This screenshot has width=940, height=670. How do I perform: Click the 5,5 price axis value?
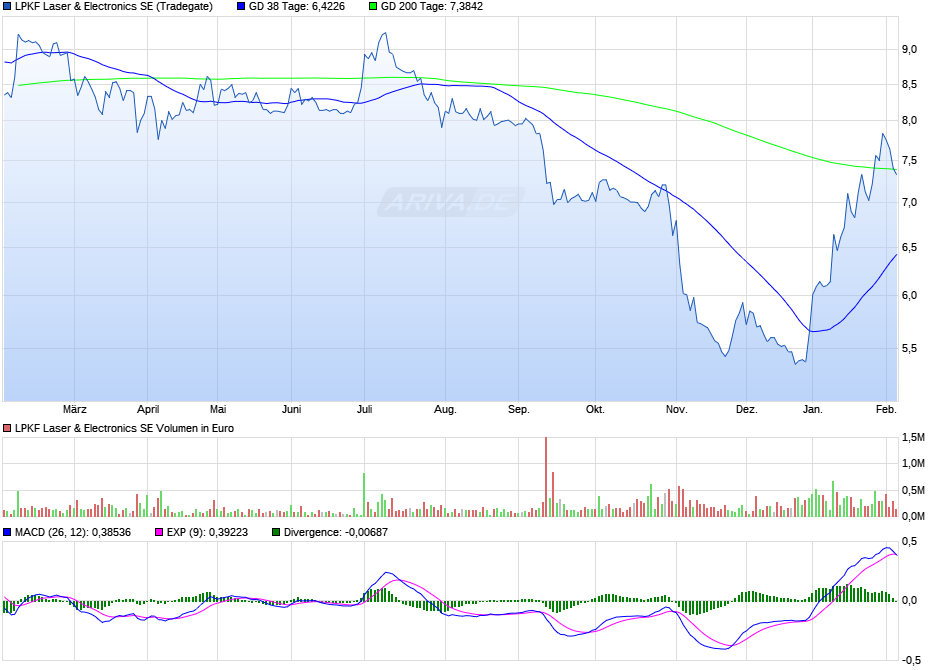click(909, 348)
